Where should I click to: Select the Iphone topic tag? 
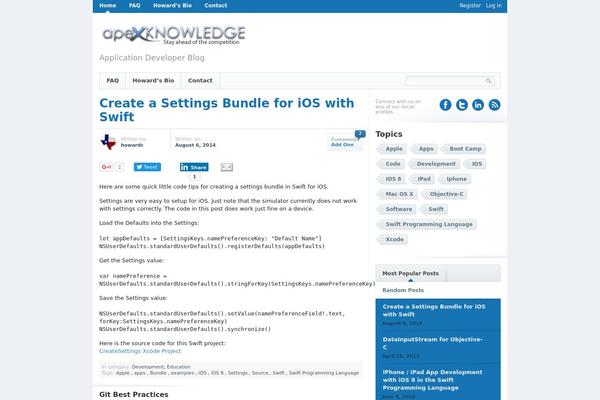pos(455,179)
